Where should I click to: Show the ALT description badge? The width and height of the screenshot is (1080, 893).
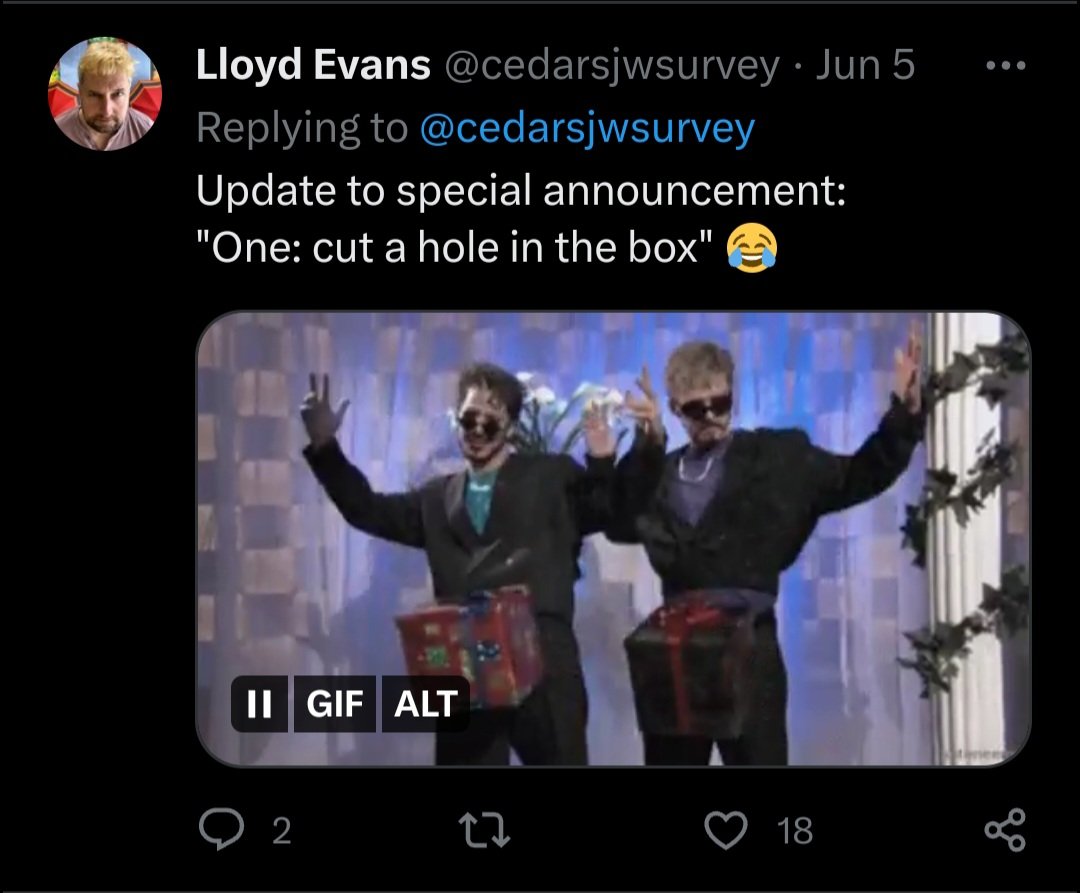click(x=425, y=704)
